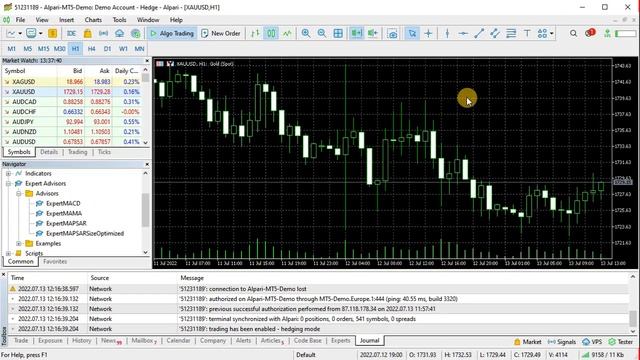Expand the Scripts tree node
The width and height of the screenshot is (640, 360).
(x=8, y=253)
